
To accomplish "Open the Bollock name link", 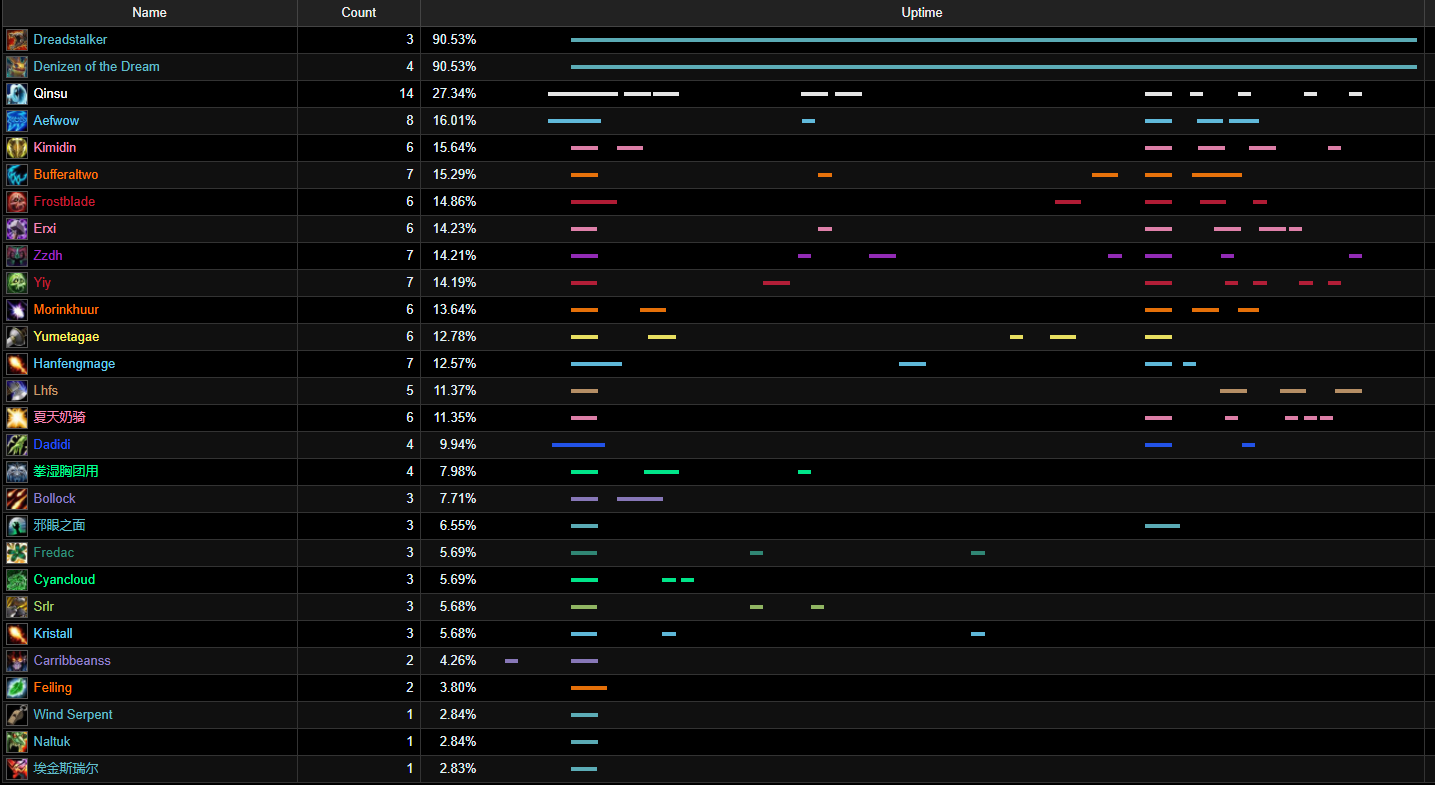I will (x=54, y=499).
